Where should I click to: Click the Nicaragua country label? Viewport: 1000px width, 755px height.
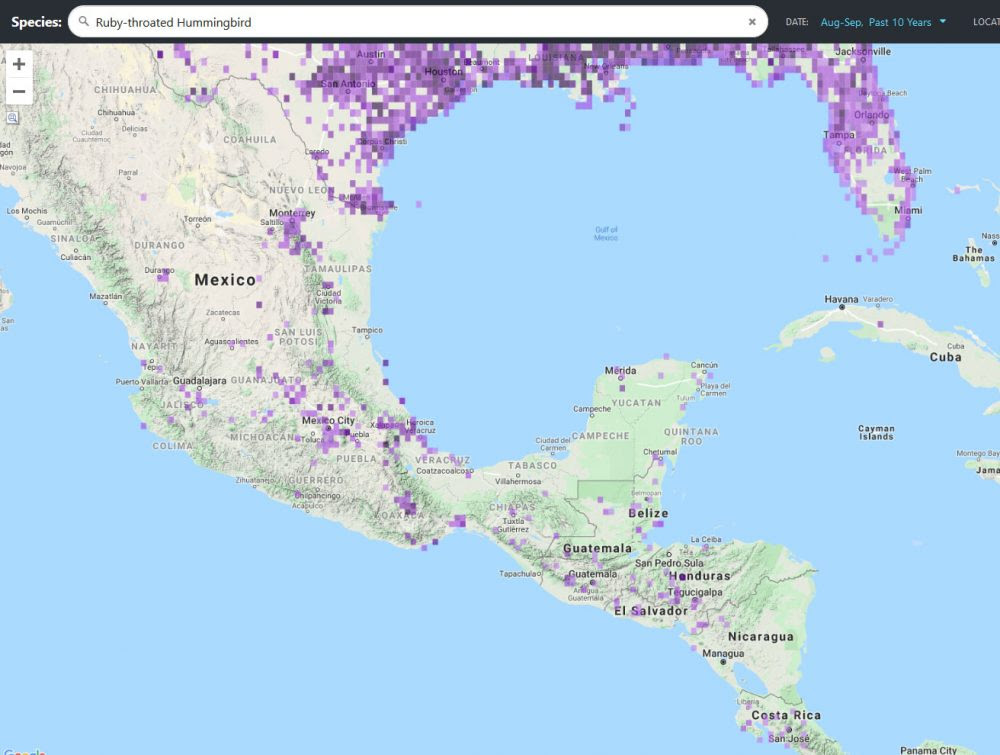[x=761, y=636]
